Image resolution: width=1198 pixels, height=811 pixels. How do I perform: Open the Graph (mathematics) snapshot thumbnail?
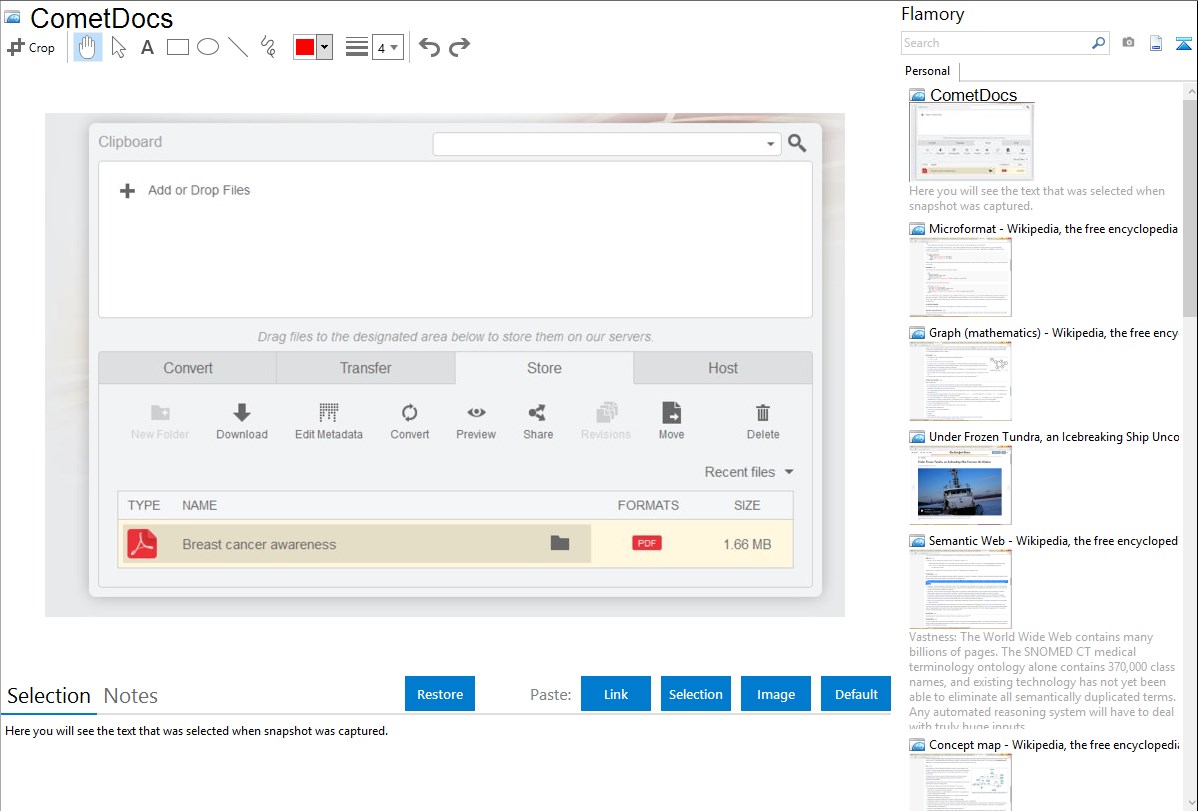(x=960, y=381)
